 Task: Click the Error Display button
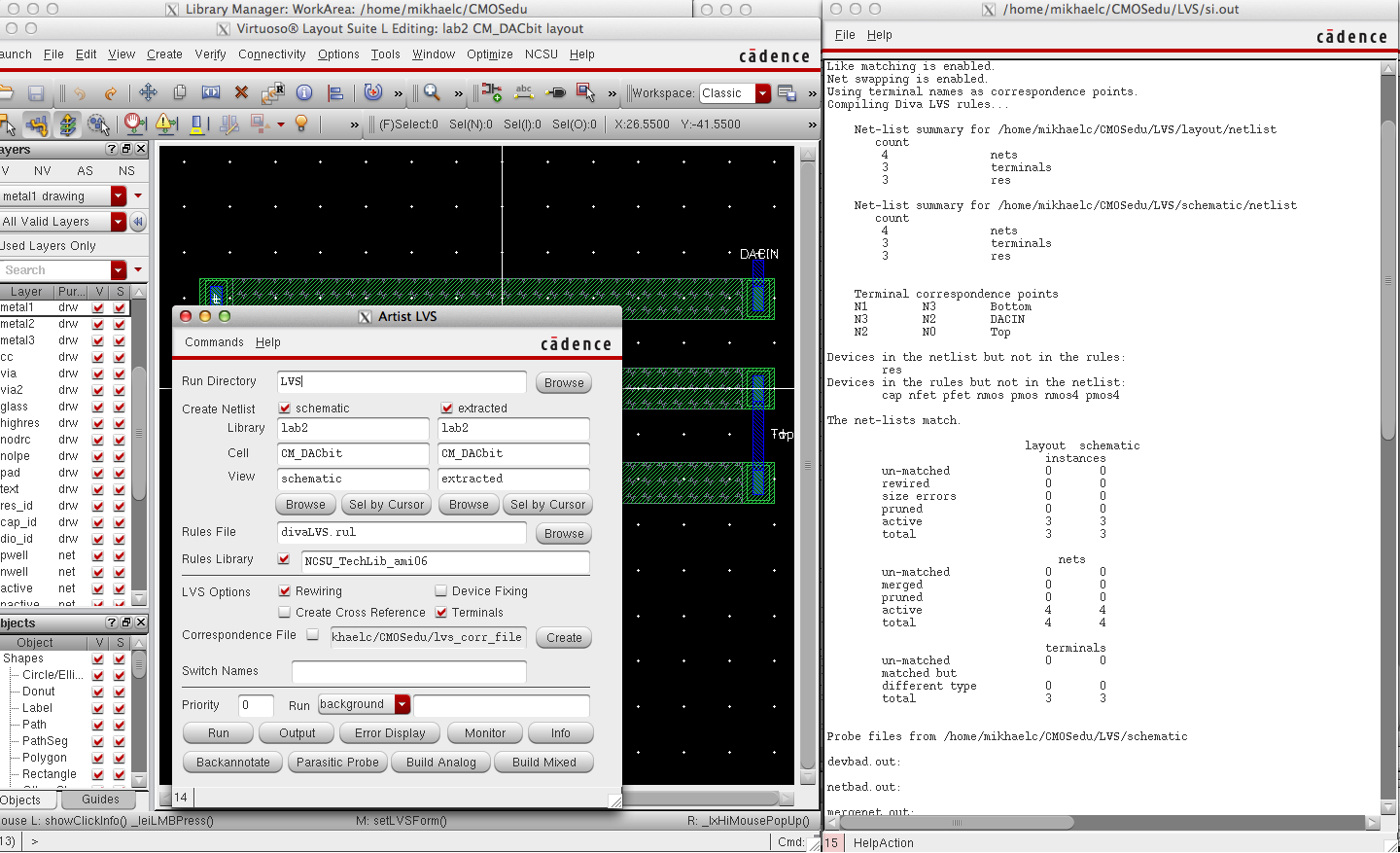point(390,733)
